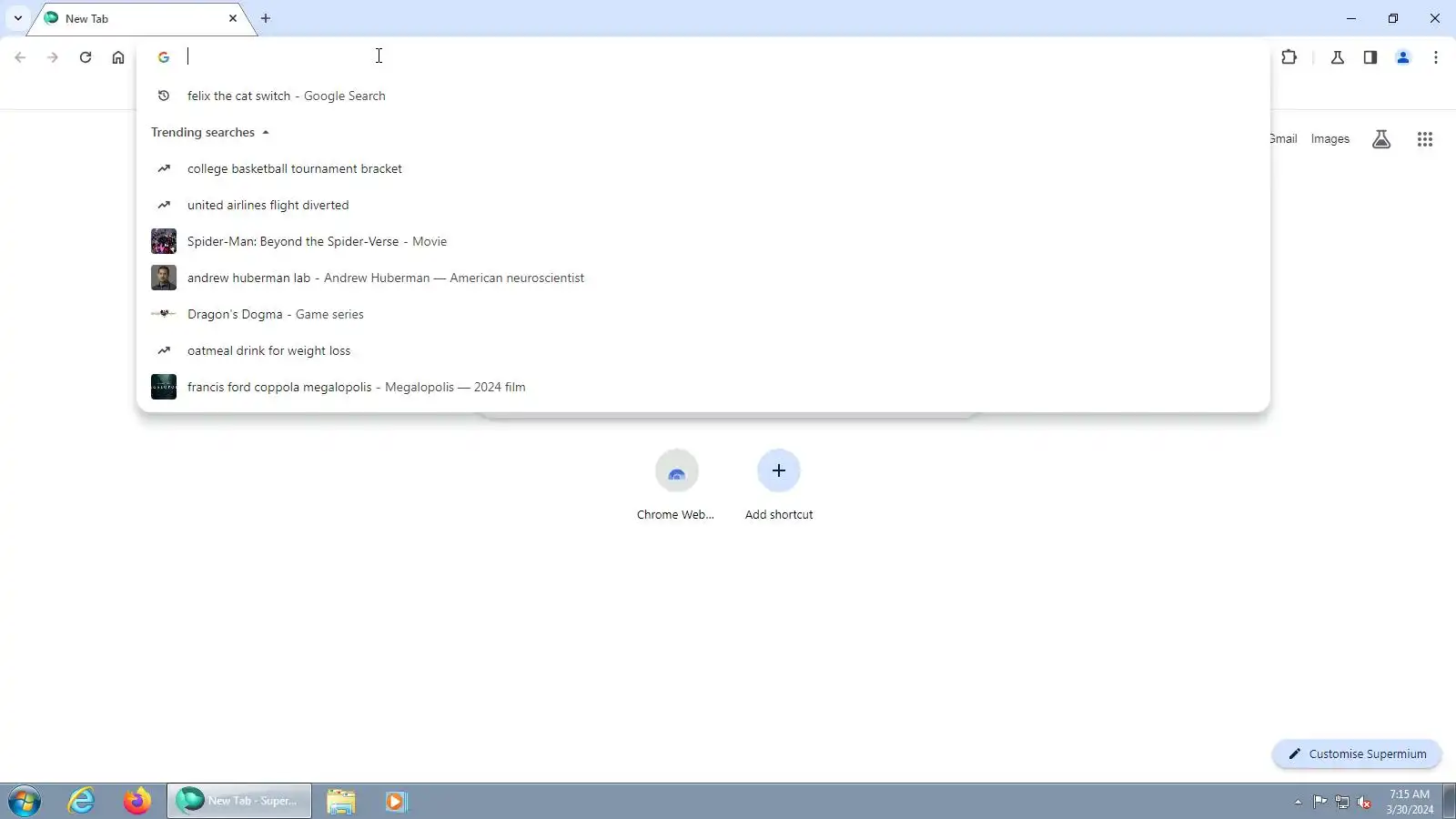Image resolution: width=1456 pixels, height=819 pixels.
Task: Click the Google icon in address bar
Action: [x=164, y=57]
